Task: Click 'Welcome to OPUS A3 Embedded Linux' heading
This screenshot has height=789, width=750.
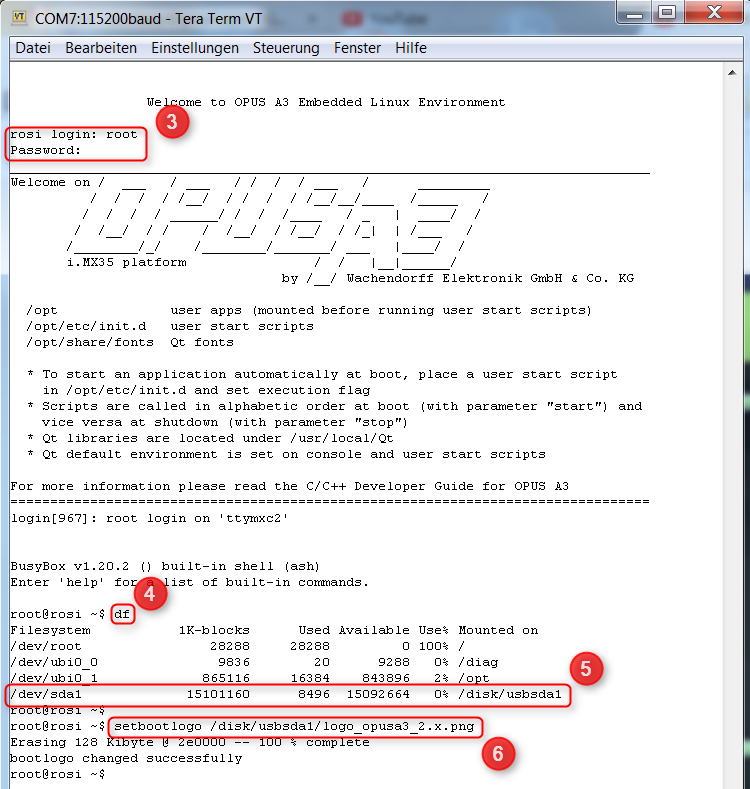Action: tap(326, 102)
